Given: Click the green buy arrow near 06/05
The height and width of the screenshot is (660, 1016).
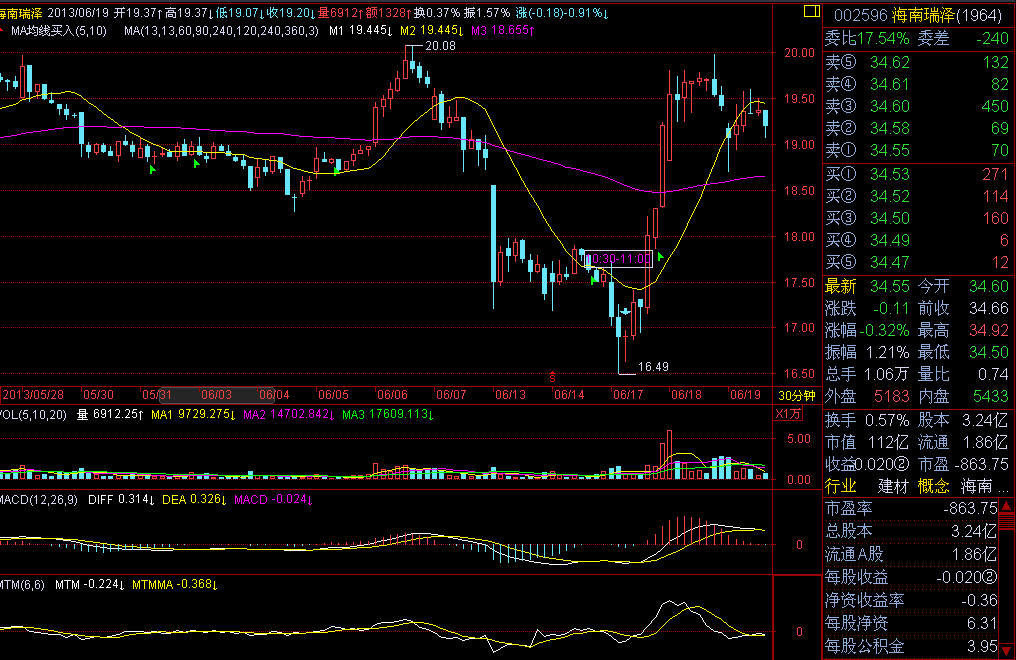Looking at the screenshot, I should pos(337,171).
